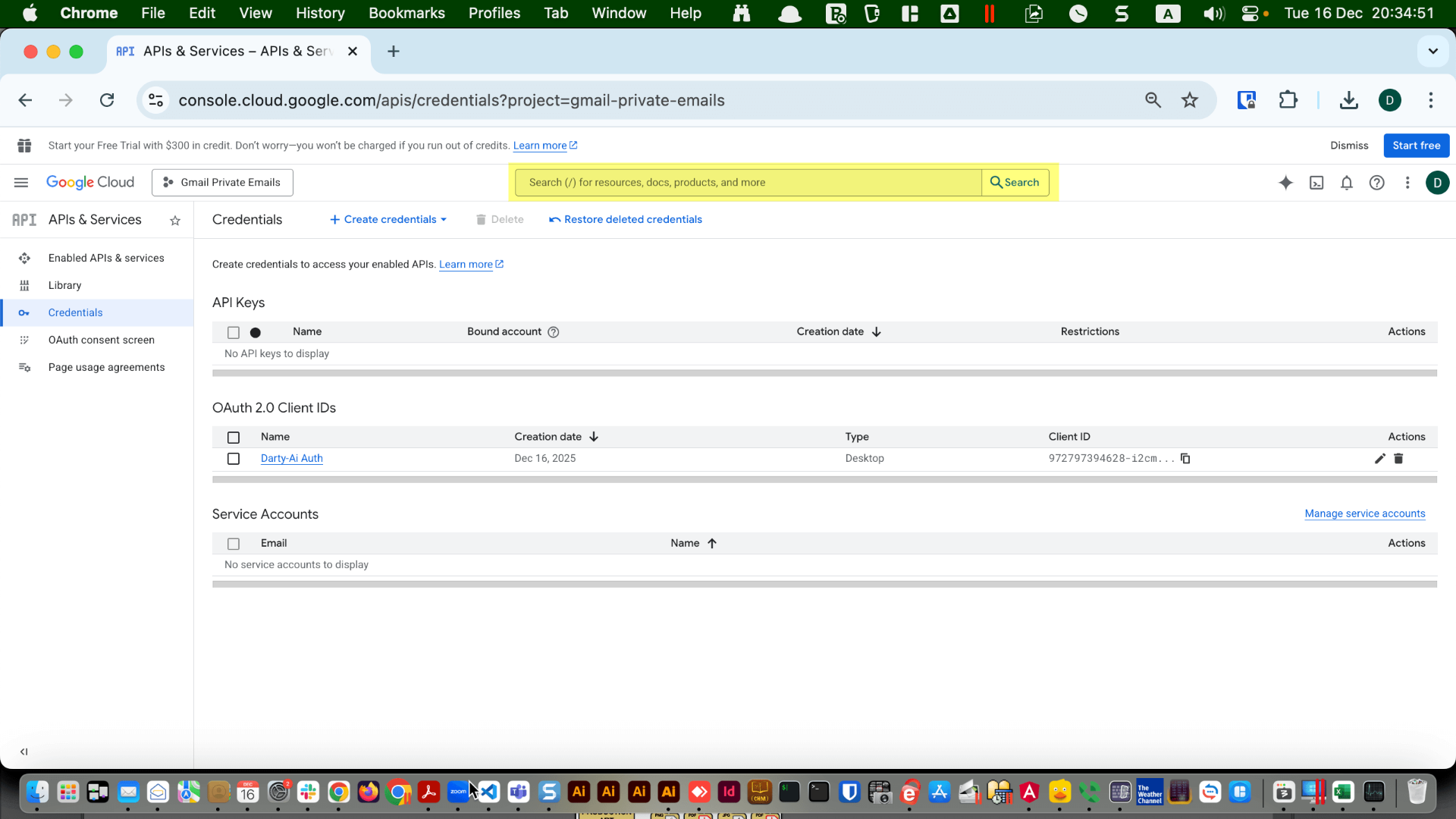The height and width of the screenshot is (819, 1456).
Task: Copy the Darty-Ai Auth client ID
Action: click(1185, 459)
